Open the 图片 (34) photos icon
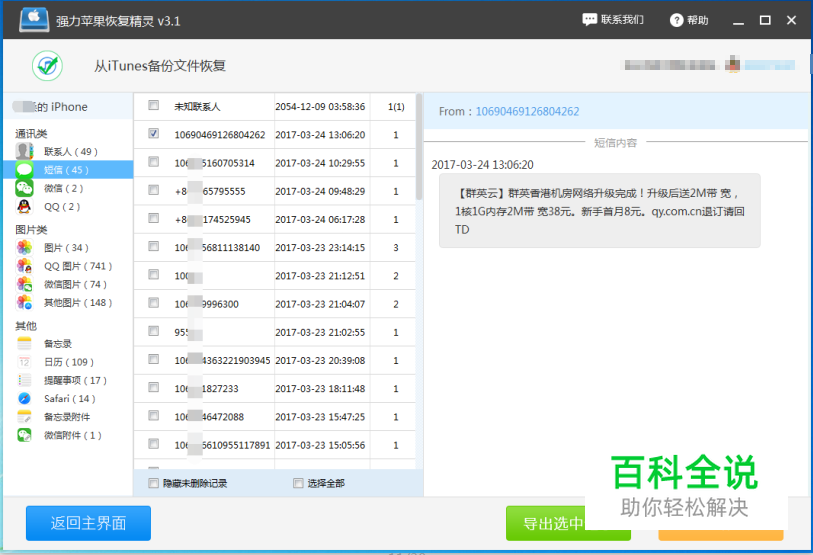 pyautogui.click(x=24, y=247)
